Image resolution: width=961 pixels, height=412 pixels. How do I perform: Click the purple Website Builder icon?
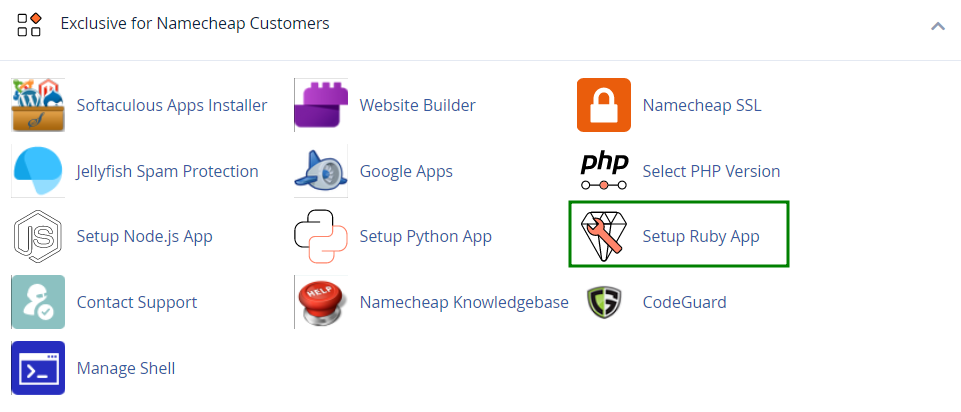click(x=321, y=105)
